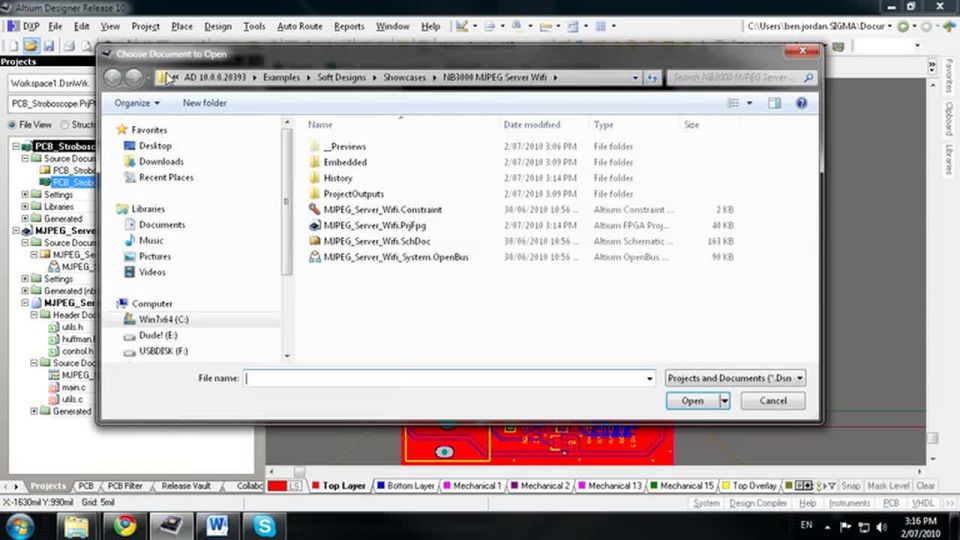The height and width of the screenshot is (540, 960).
Task: Select the Structure radio button
Action: tap(64, 125)
